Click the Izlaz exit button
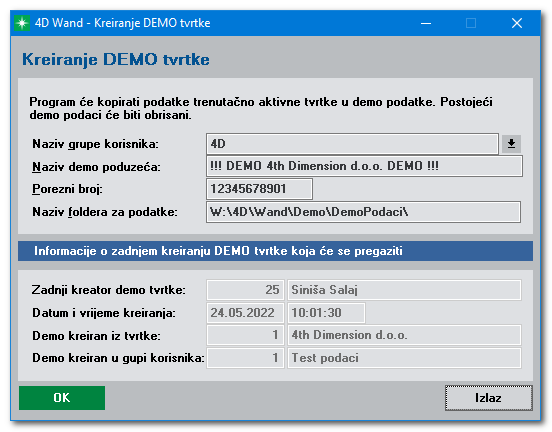 tap(488, 398)
